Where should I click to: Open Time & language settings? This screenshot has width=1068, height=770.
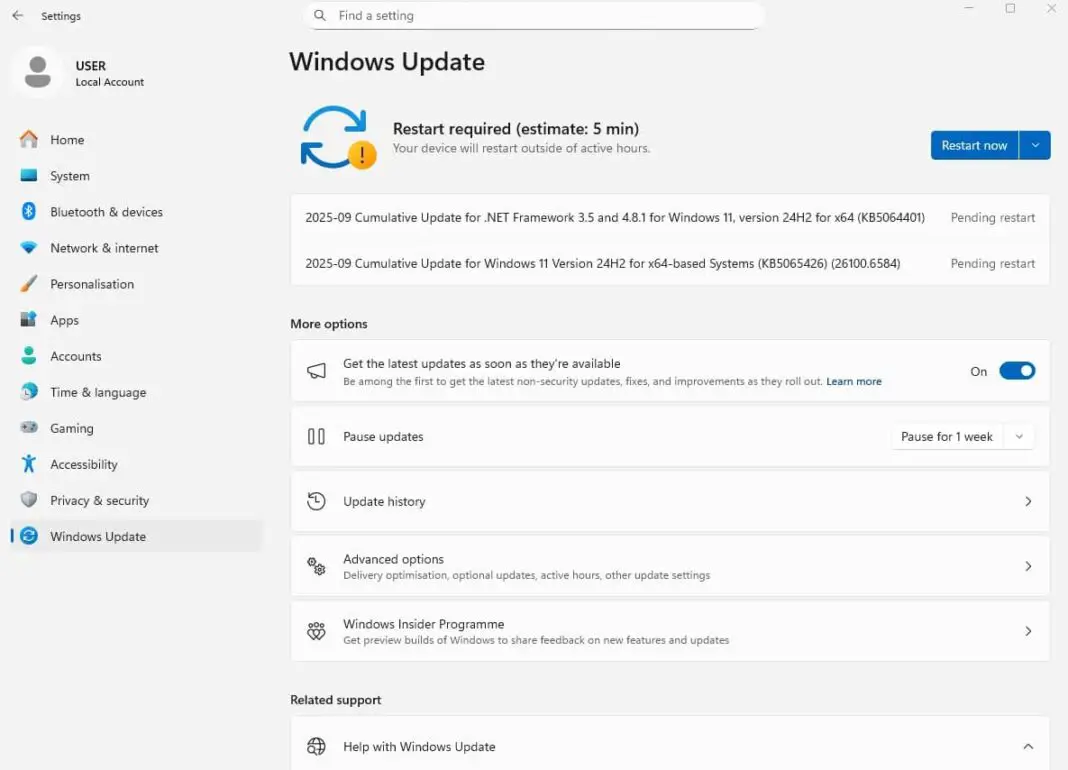(x=98, y=391)
